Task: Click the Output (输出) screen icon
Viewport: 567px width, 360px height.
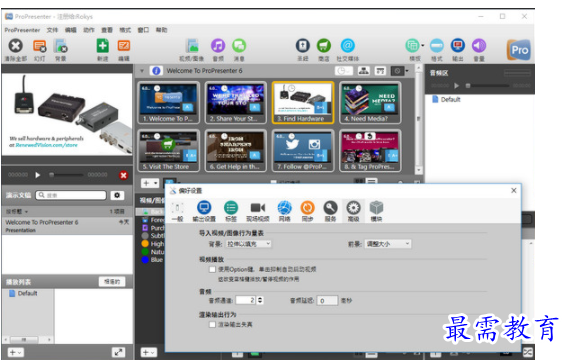Action: (x=457, y=46)
